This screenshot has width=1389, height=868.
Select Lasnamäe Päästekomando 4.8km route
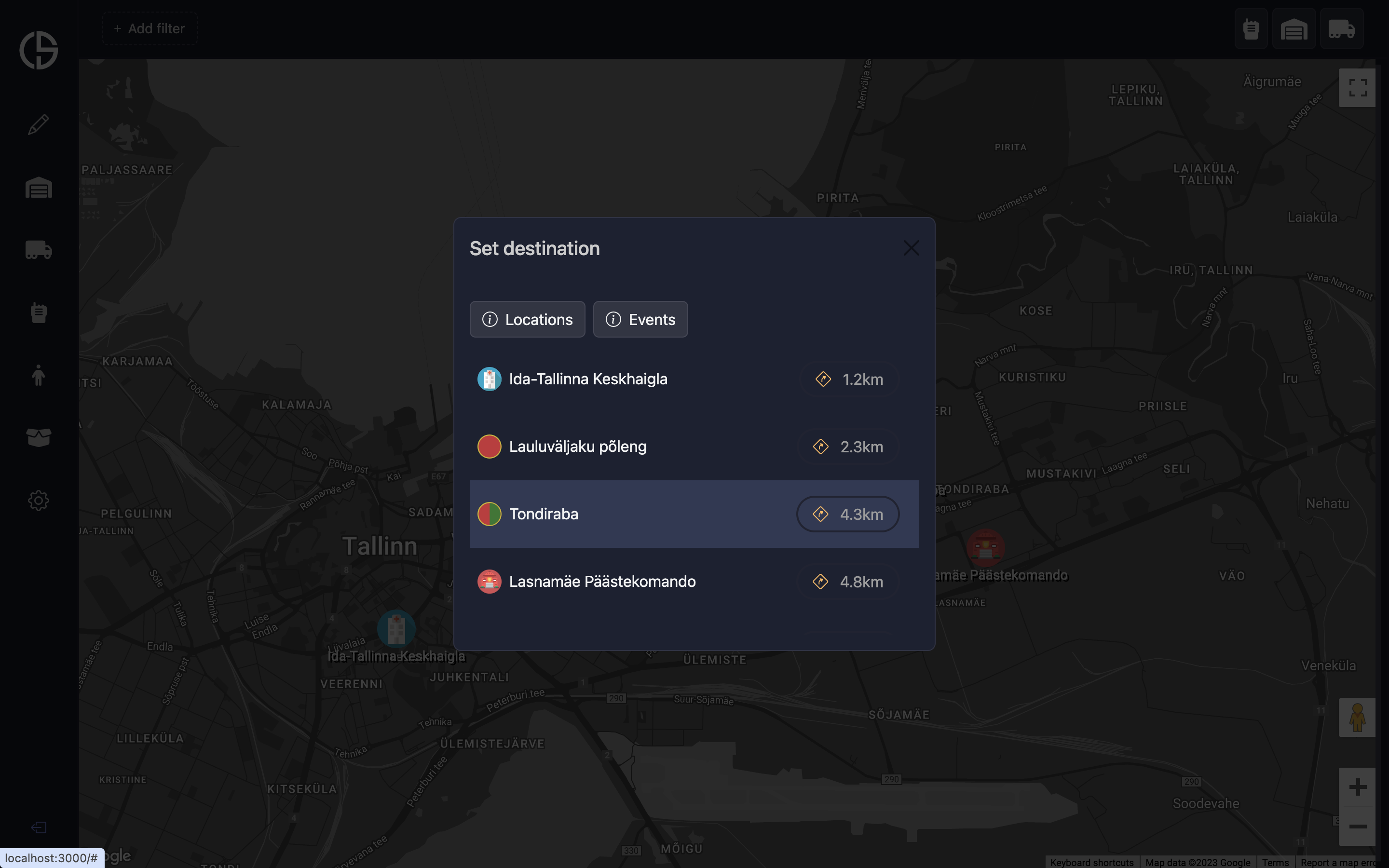848,582
